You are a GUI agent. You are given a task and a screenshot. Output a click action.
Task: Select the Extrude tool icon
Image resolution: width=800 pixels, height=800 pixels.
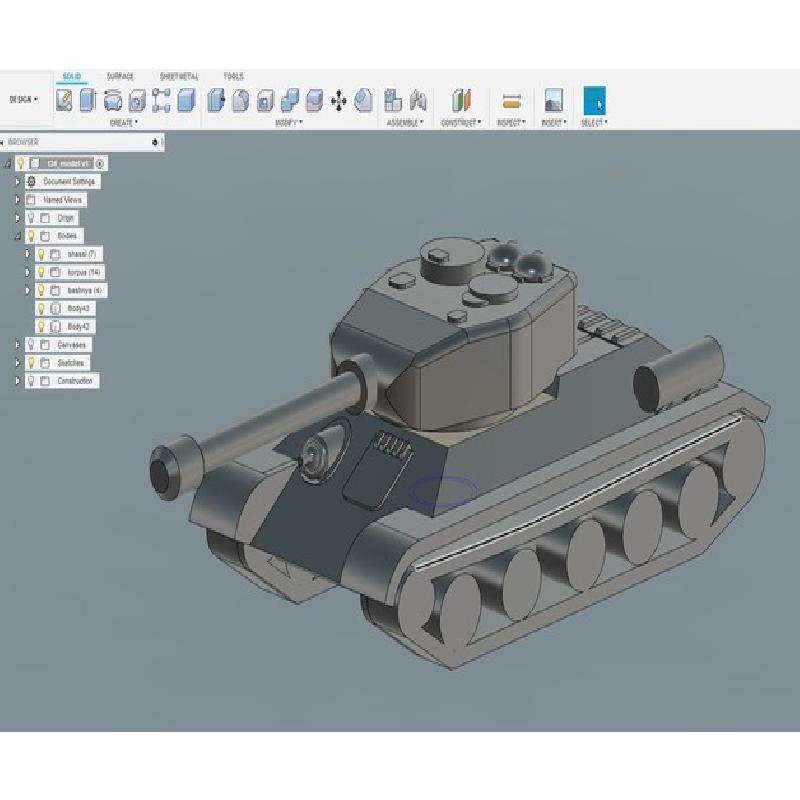click(87, 100)
